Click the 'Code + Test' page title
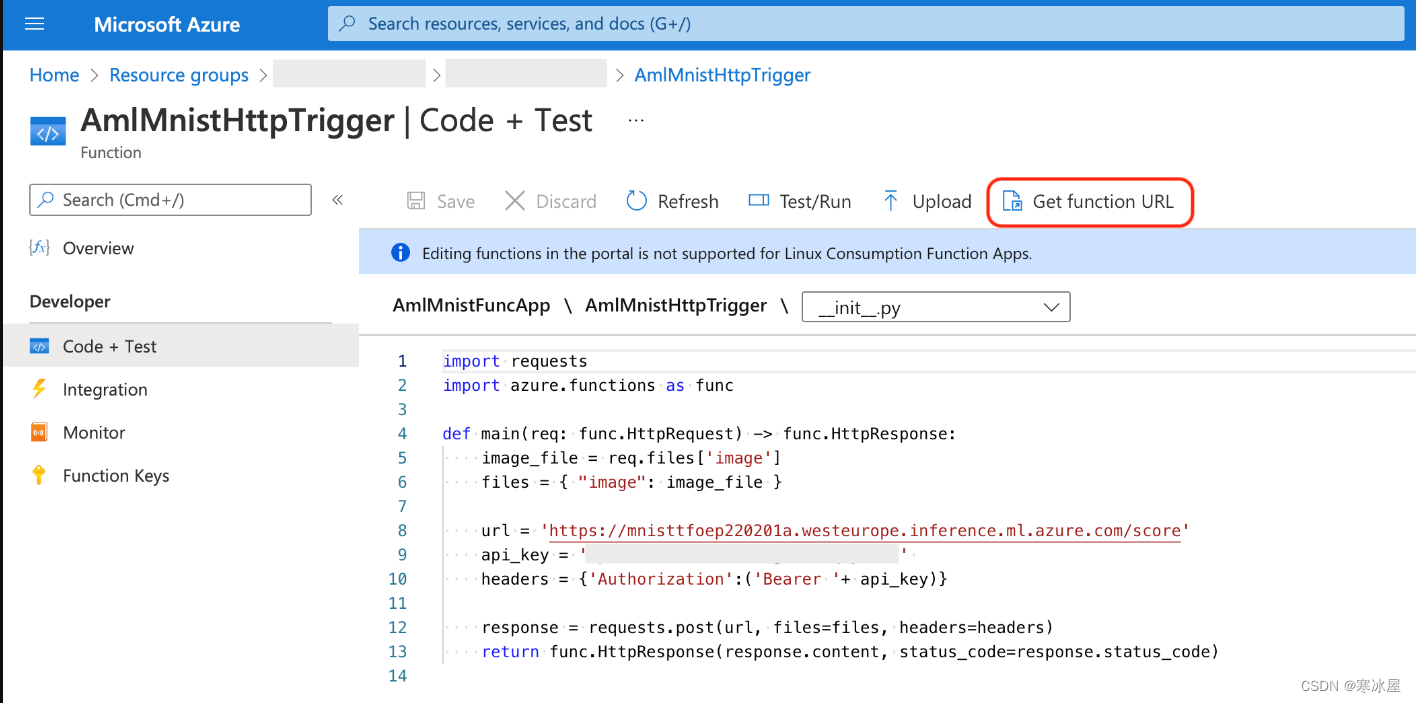 506,121
